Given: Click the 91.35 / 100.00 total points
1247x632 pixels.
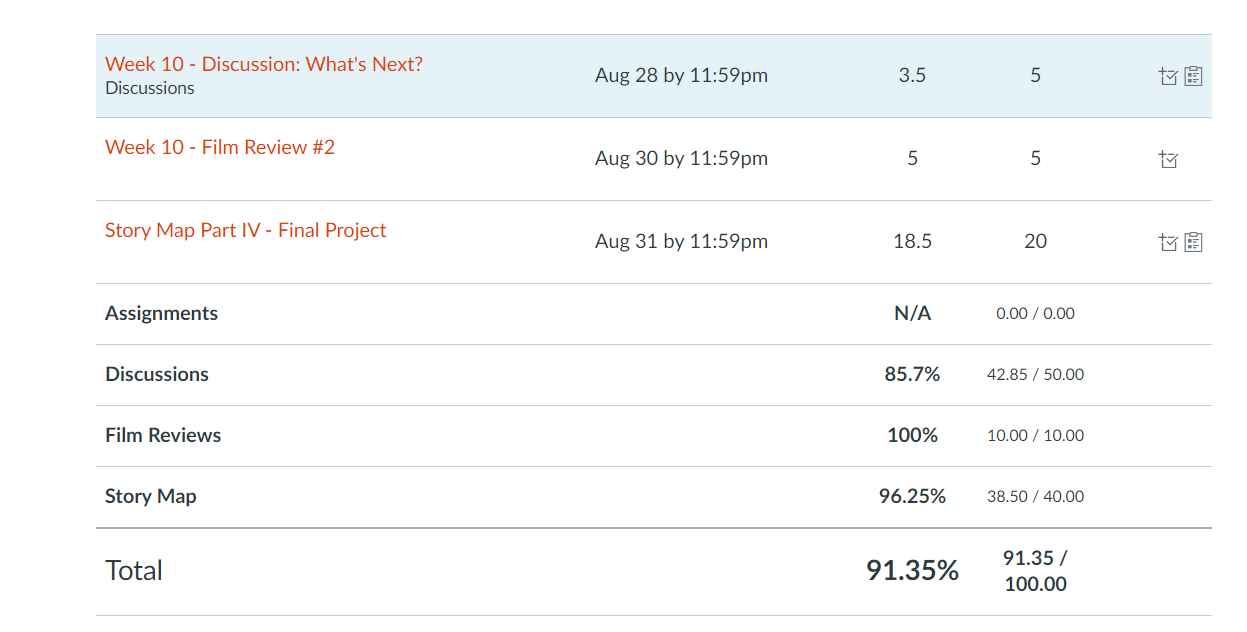Looking at the screenshot, I should click(1035, 571).
